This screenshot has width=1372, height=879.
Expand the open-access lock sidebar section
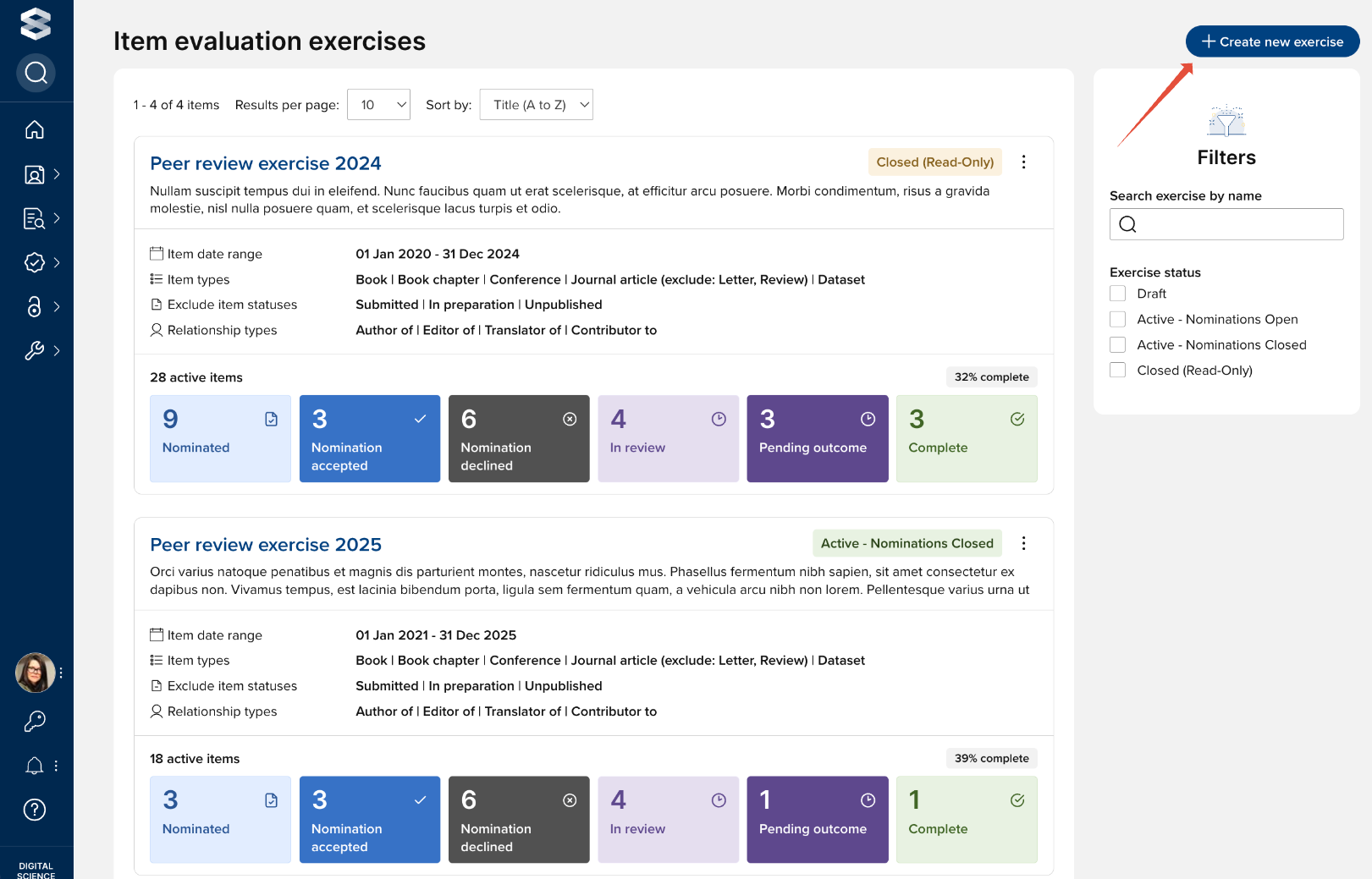coord(35,306)
